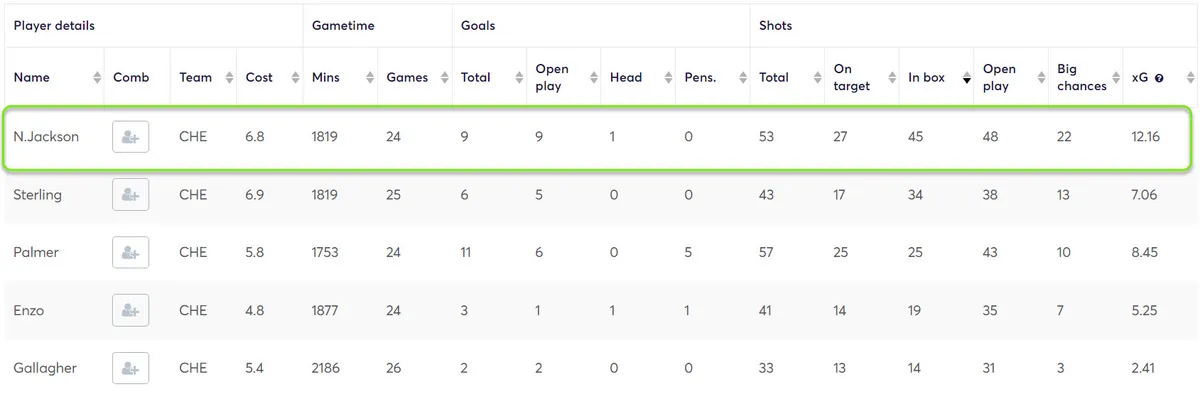The image size is (1200, 394).
Task: Sort by xG column header
Action: (1159, 77)
